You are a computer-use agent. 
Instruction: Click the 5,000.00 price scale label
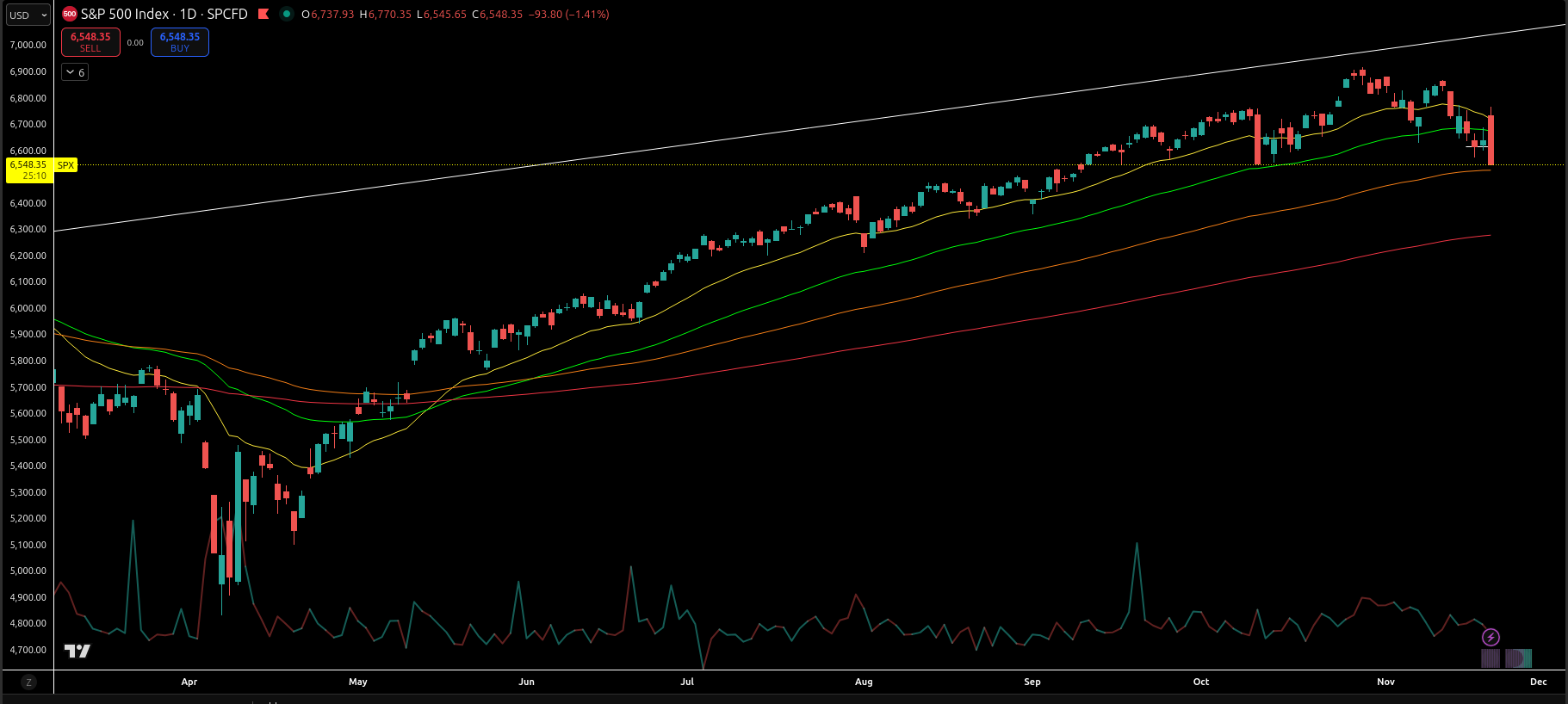[28, 571]
